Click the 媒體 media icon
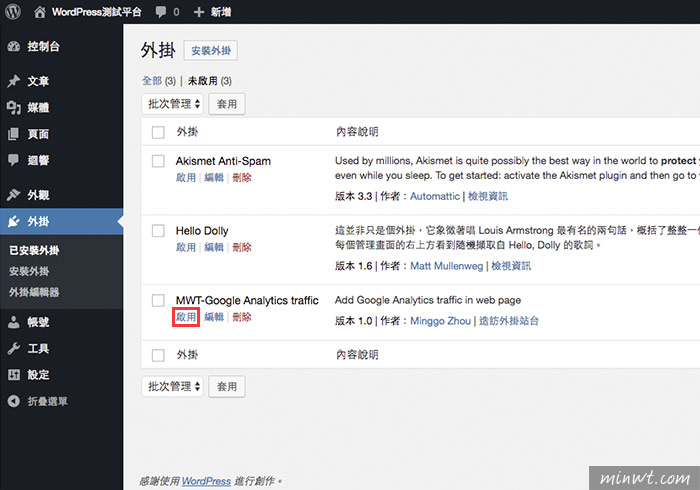 [14, 108]
